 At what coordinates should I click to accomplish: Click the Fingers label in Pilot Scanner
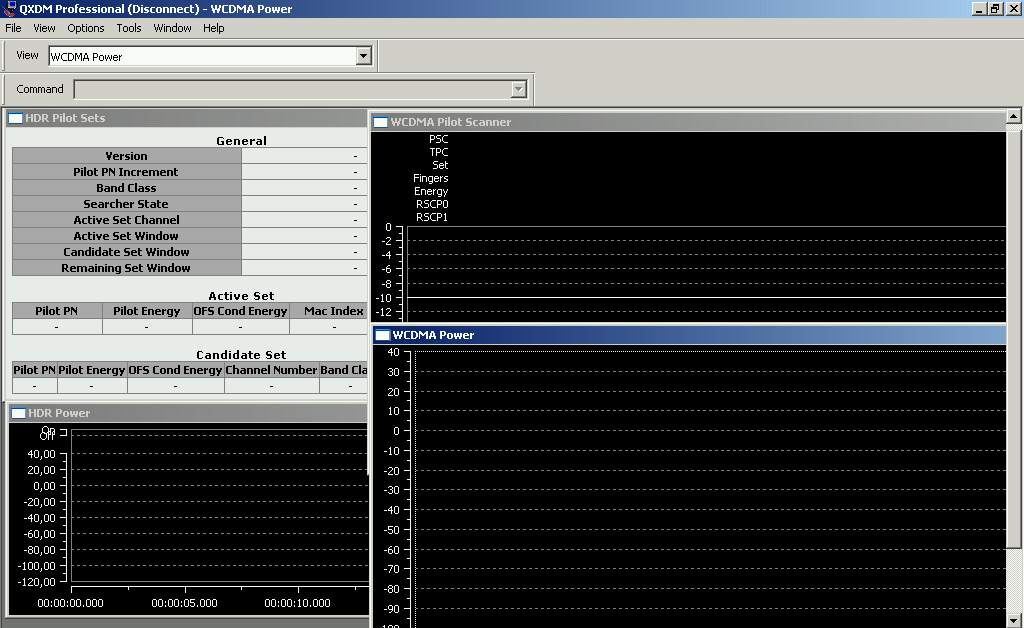pos(431,178)
